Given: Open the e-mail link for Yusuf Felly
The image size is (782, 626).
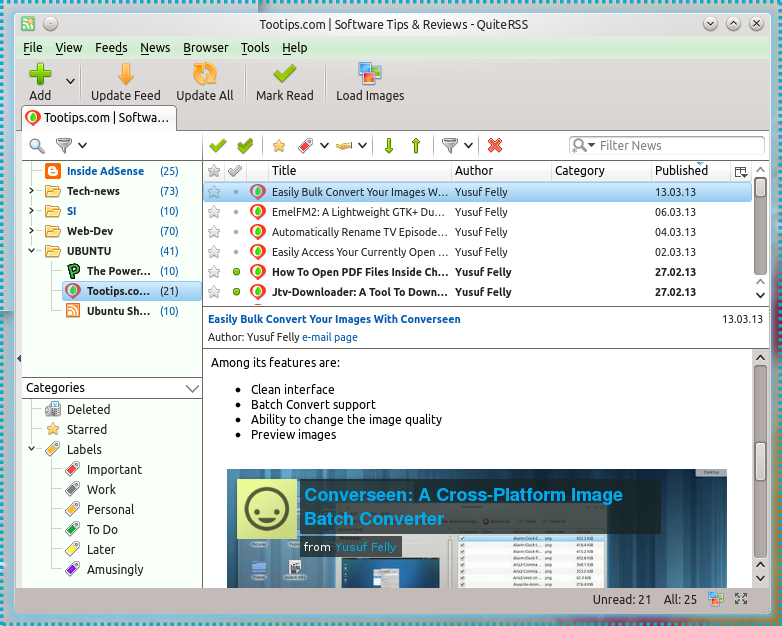Looking at the screenshot, I should 330,337.
